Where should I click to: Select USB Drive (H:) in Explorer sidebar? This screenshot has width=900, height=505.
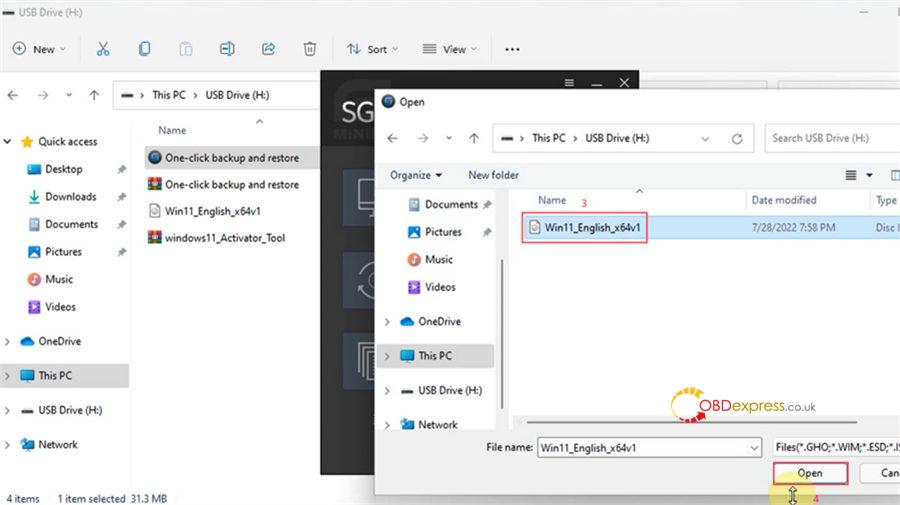69,410
